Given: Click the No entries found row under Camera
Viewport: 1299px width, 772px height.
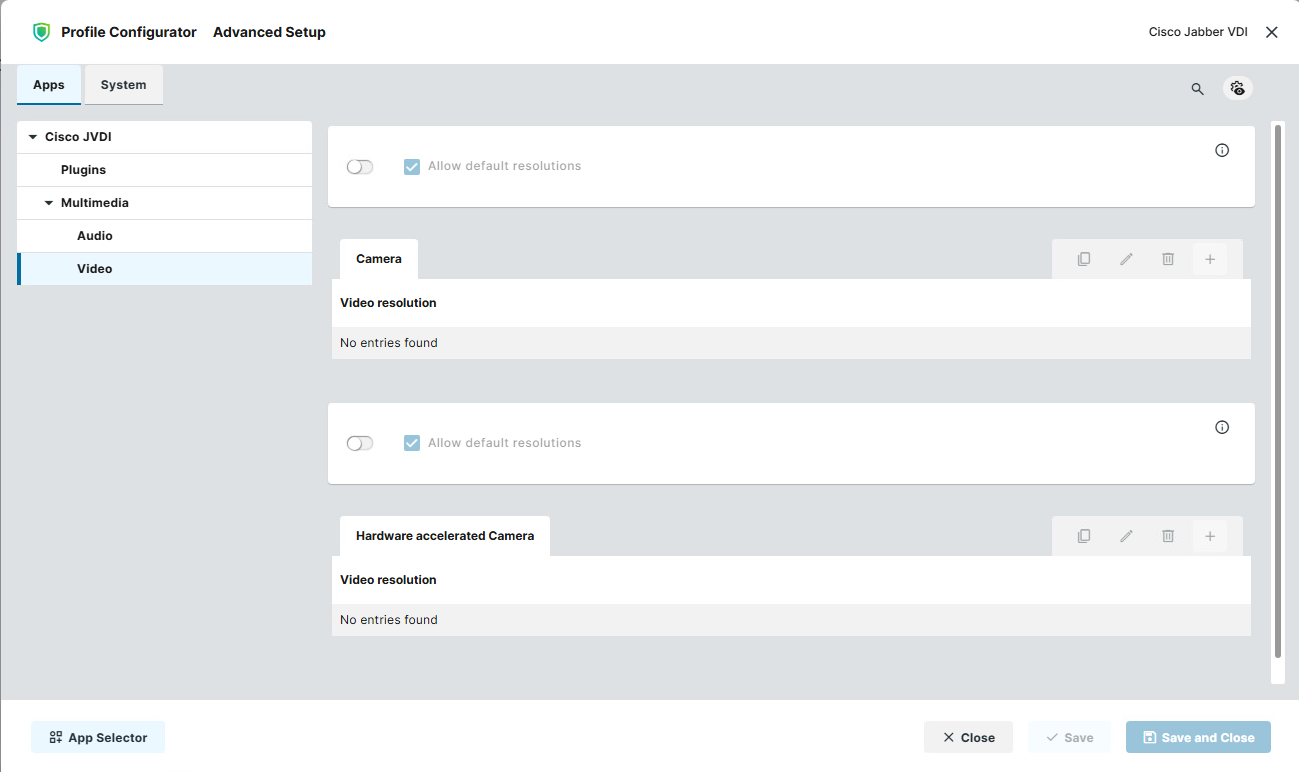Looking at the screenshot, I should pos(791,343).
